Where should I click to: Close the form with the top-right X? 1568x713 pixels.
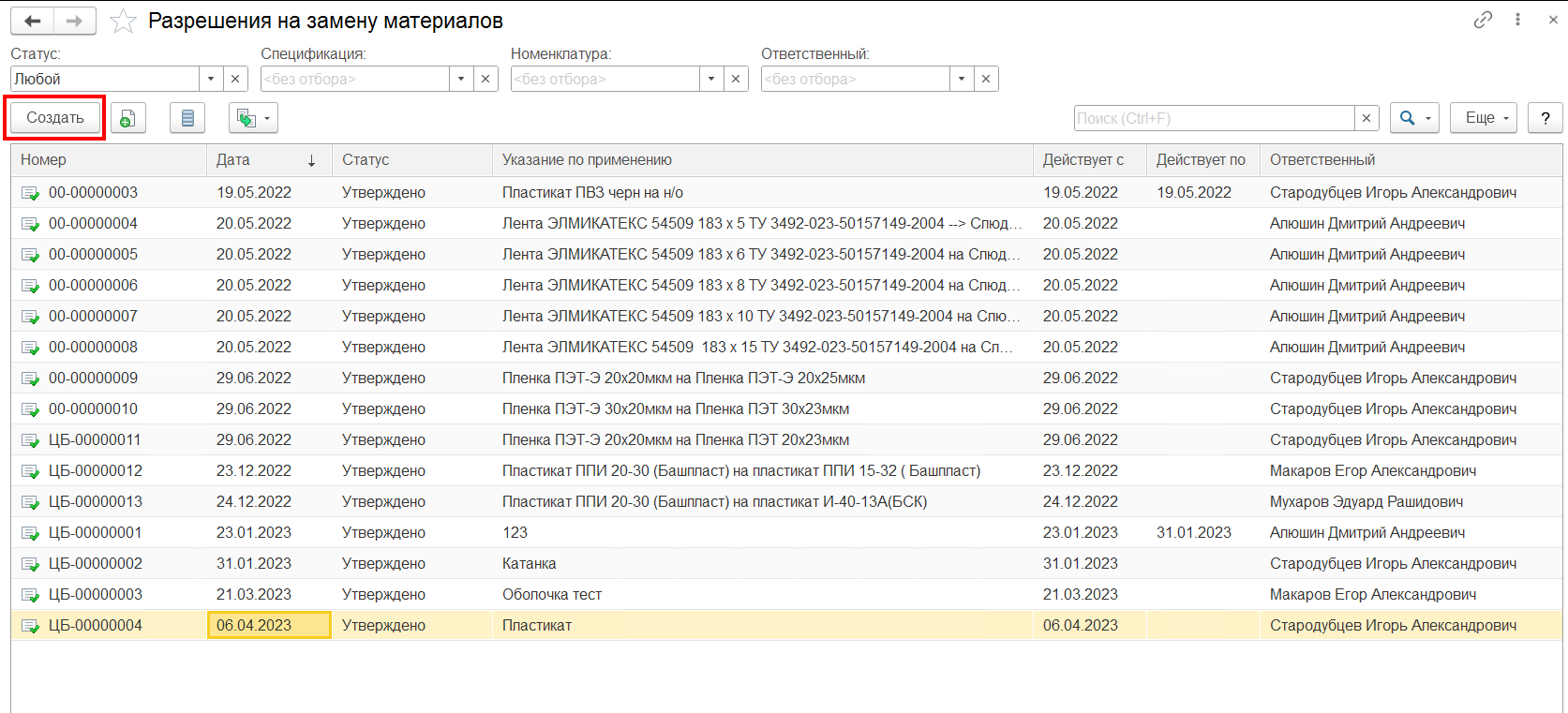point(1553,20)
